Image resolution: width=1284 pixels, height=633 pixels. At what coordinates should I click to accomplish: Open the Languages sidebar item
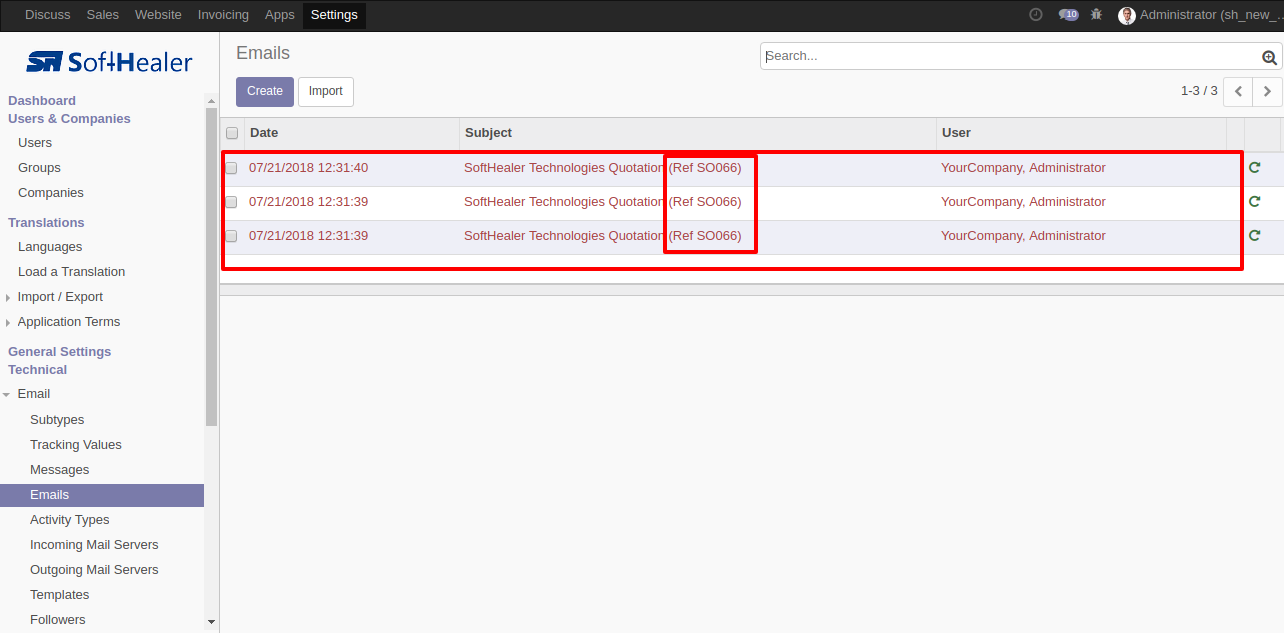point(50,247)
